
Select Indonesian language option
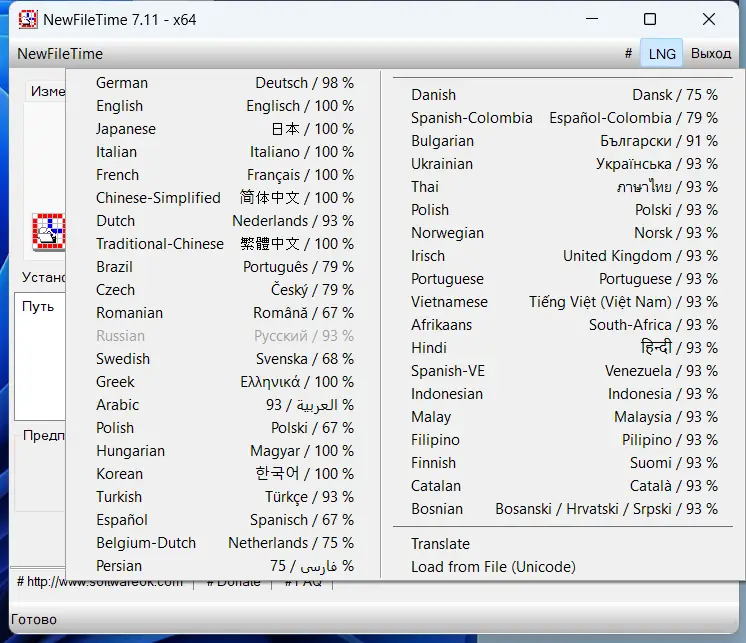(x=563, y=393)
